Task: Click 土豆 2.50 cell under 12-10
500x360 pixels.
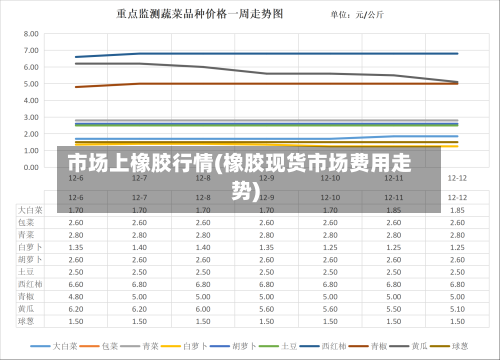Action: (x=330, y=272)
